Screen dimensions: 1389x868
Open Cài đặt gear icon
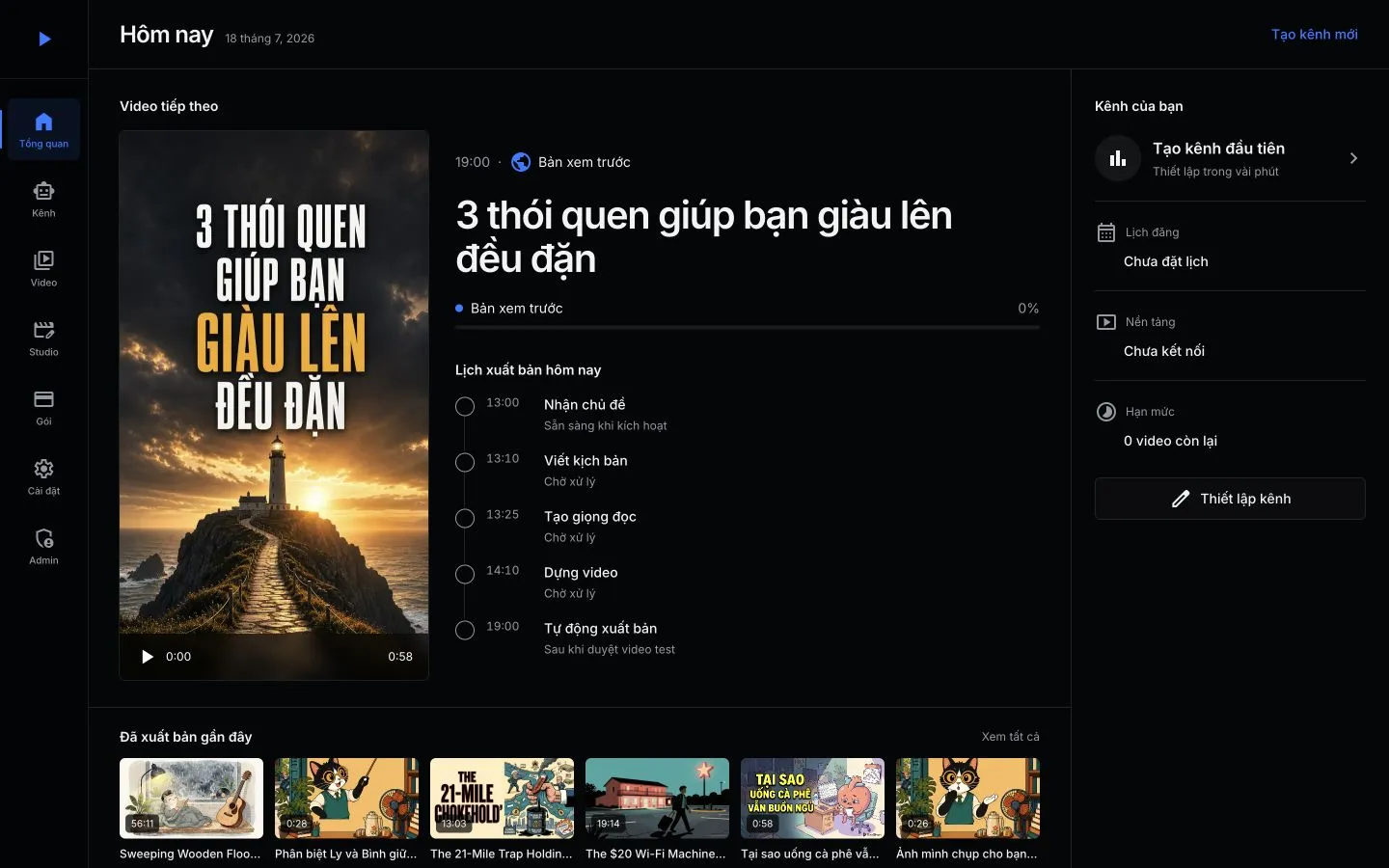tap(43, 469)
